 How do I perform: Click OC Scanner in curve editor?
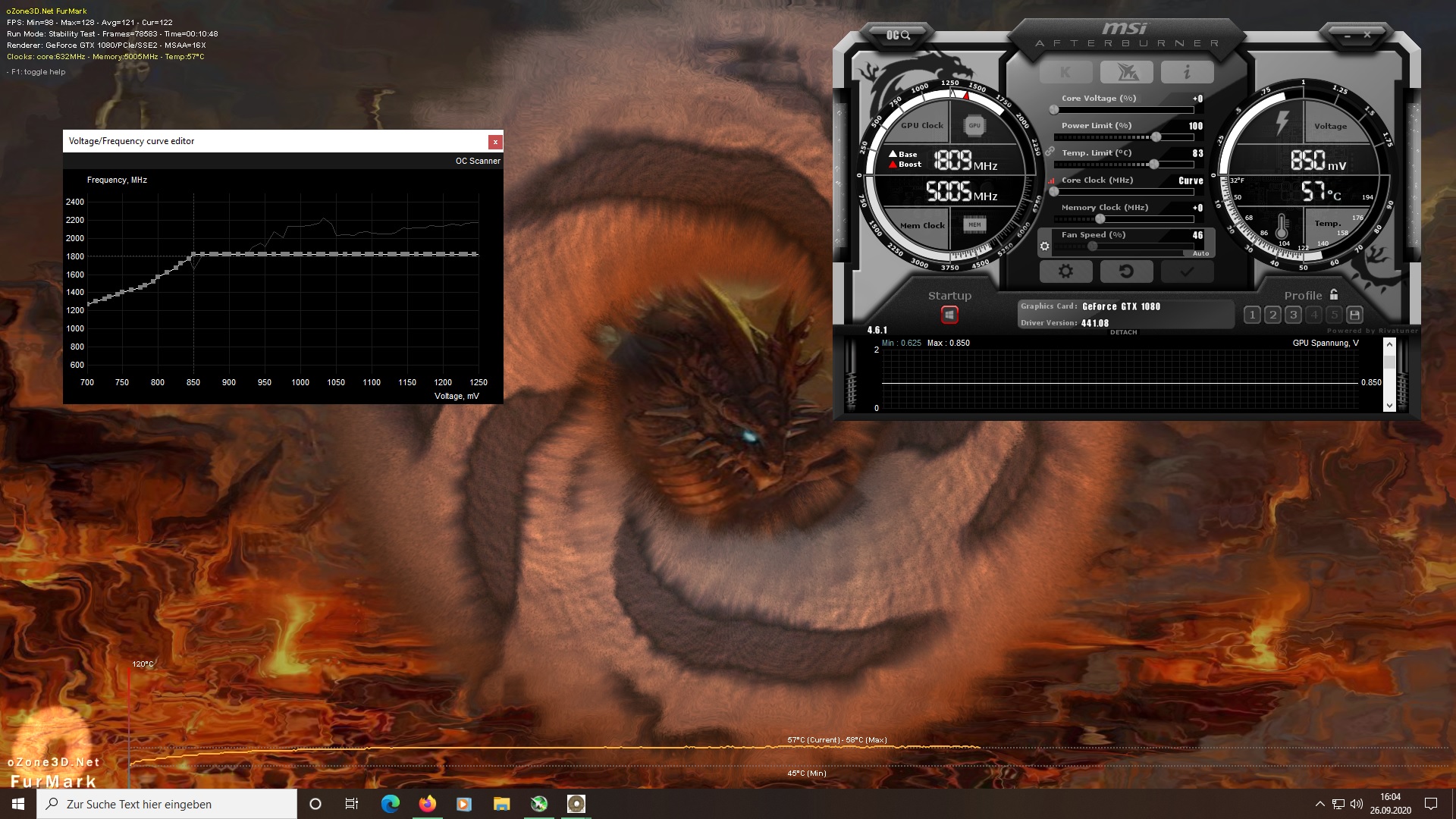click(x=477, y=161)
